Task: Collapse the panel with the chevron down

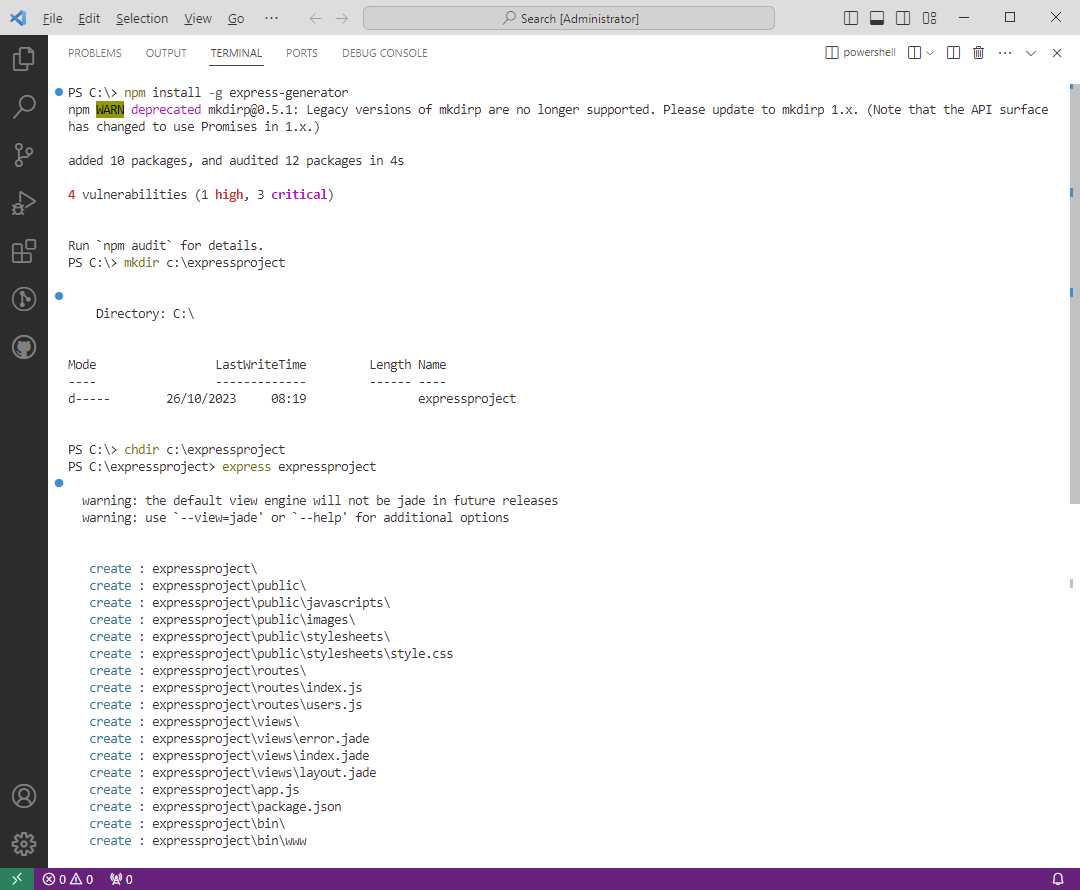Action: 1030,53
